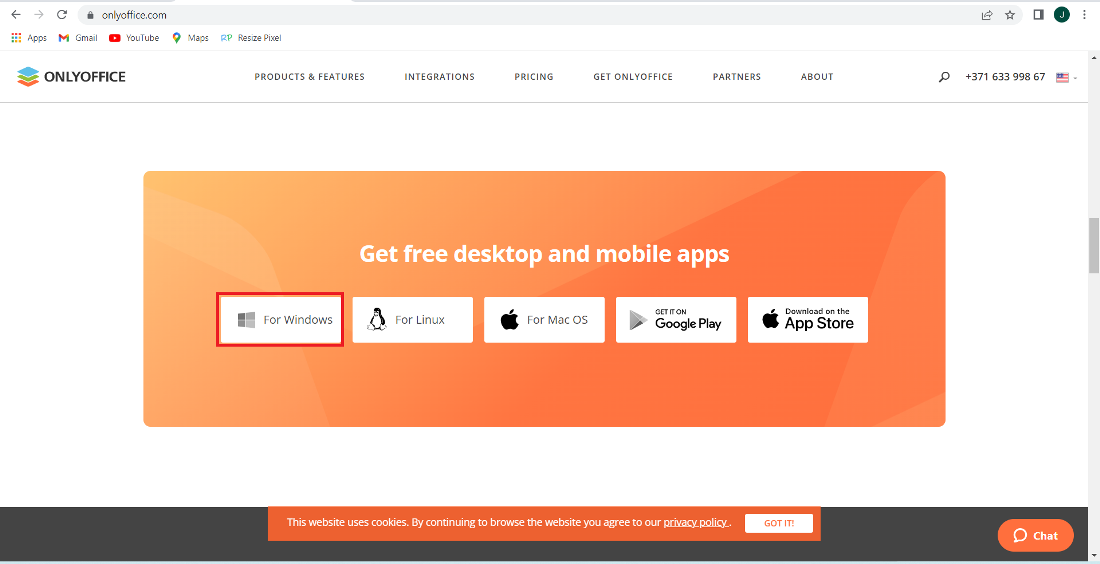The width and height of the screenshot is (1100, 564).
Task: Download on the App Store button
Action: click(808, 320)
